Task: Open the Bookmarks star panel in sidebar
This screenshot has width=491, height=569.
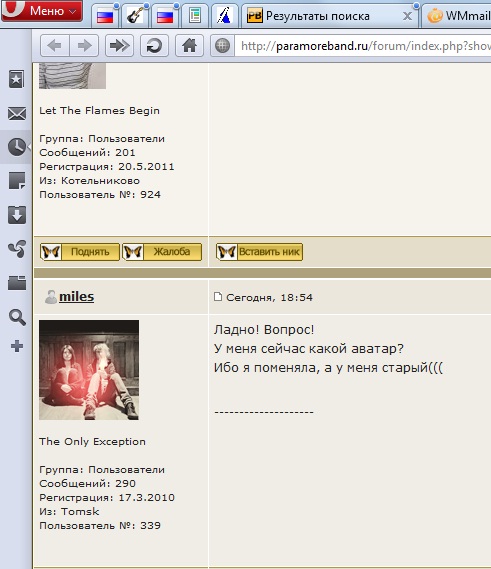Action: (x=17, y=79)
